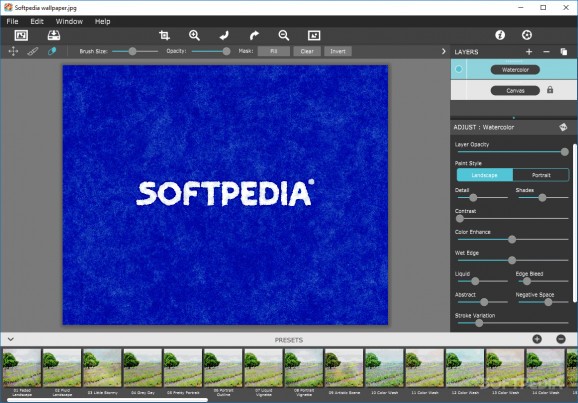Click the save image icon
578x403 pixels.
pos(54,35)
